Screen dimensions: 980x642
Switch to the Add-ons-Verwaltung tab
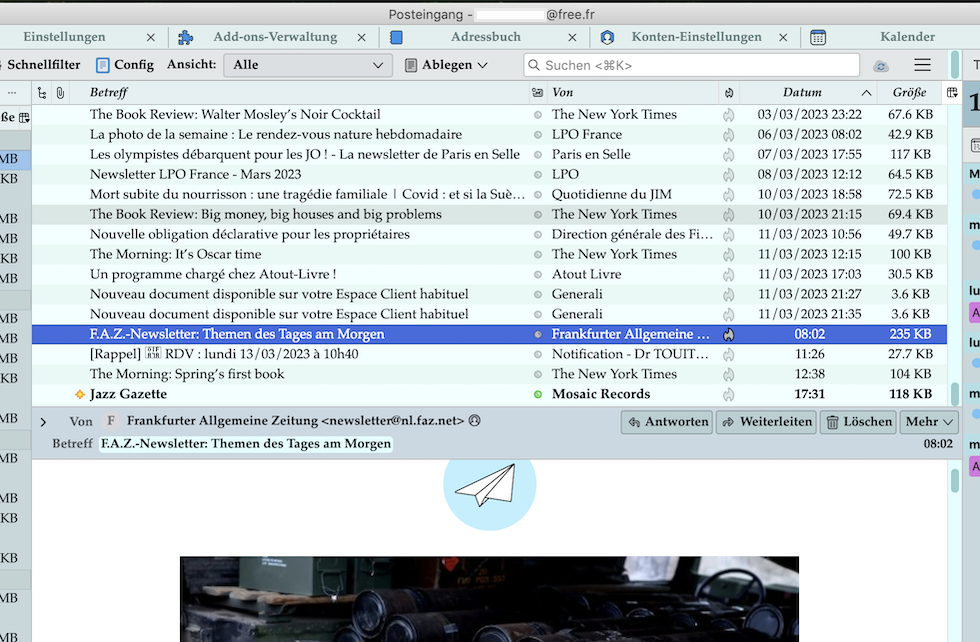pyautogui.click(x=275, y=37)
